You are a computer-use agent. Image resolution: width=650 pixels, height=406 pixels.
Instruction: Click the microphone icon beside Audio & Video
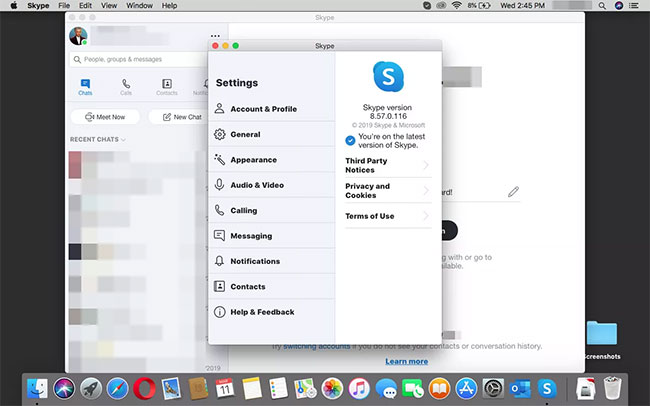[219, 185]
